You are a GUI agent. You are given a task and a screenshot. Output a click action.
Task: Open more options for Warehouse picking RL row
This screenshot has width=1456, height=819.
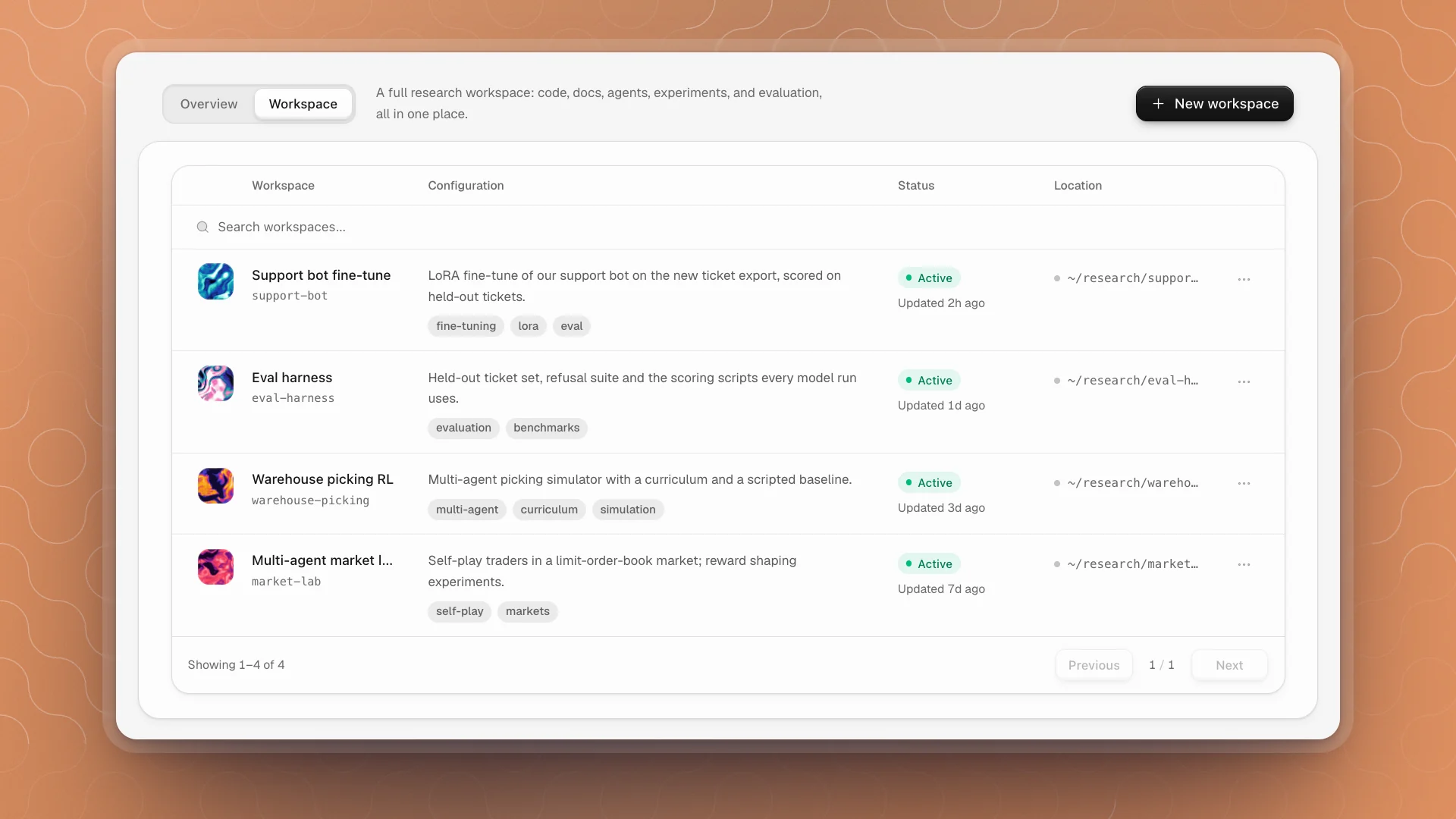coord(1244,483)
